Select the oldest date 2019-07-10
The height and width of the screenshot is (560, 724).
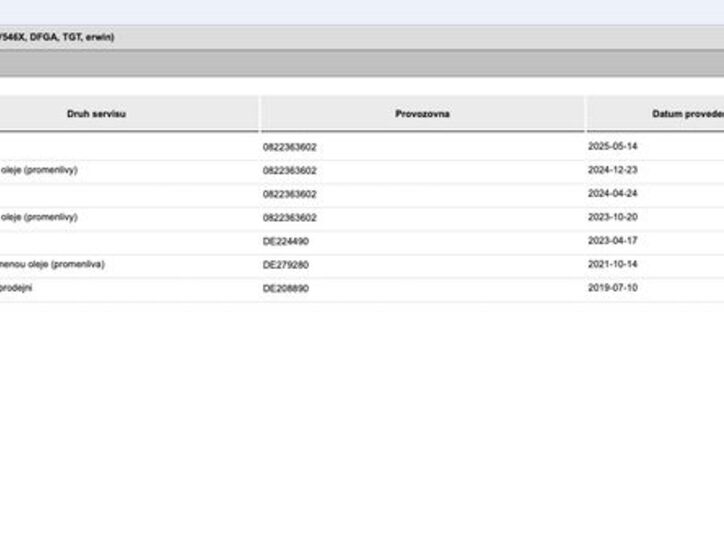[x=612, y=288]
